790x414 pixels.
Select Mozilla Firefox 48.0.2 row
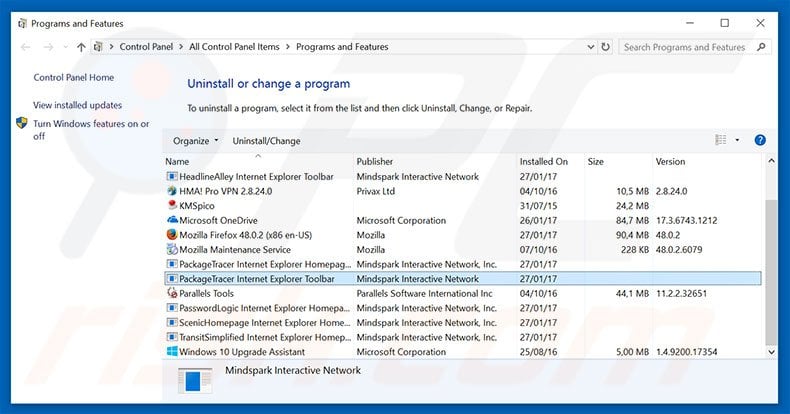tap(463, 235)
